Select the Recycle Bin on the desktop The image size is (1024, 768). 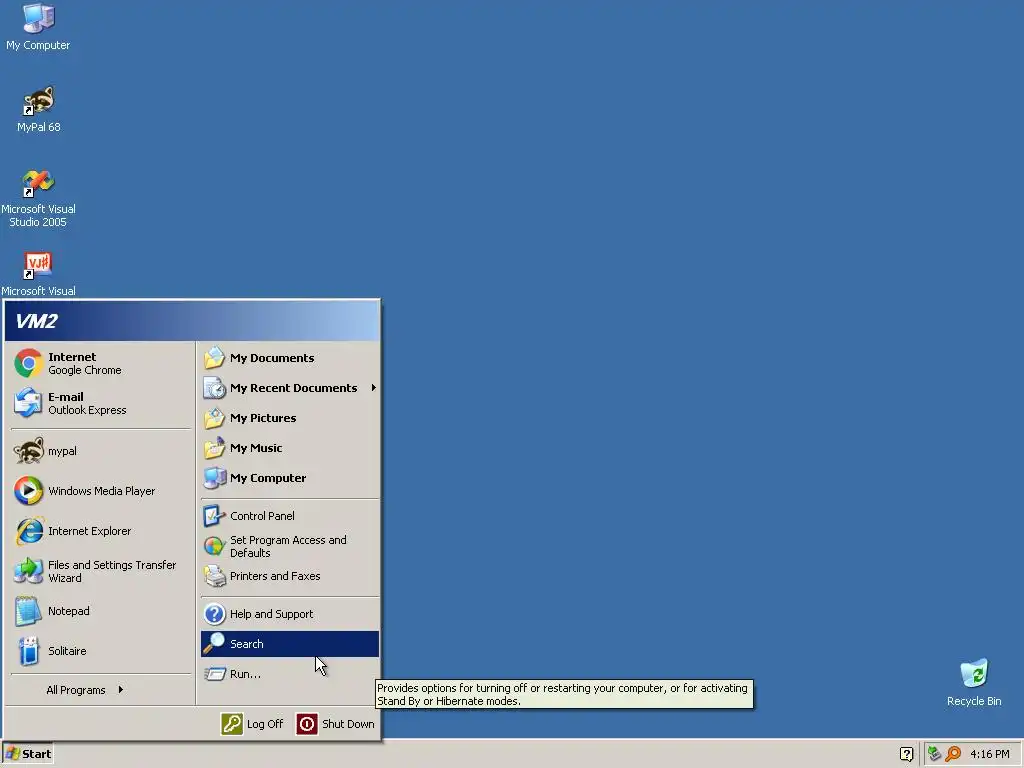[x=974, y=682]
